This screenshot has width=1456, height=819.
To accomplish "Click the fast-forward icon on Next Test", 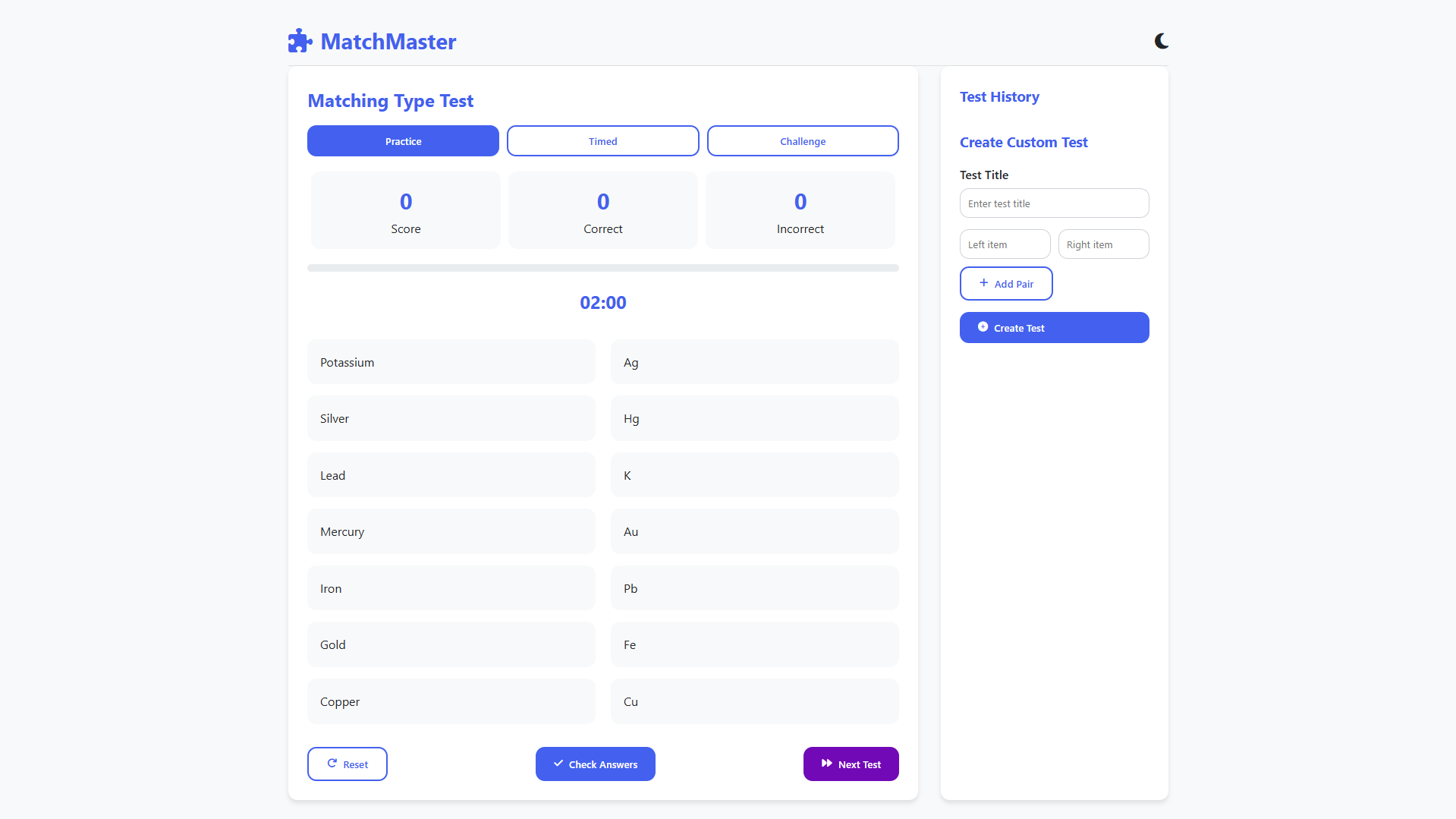I will pos(826,764).
